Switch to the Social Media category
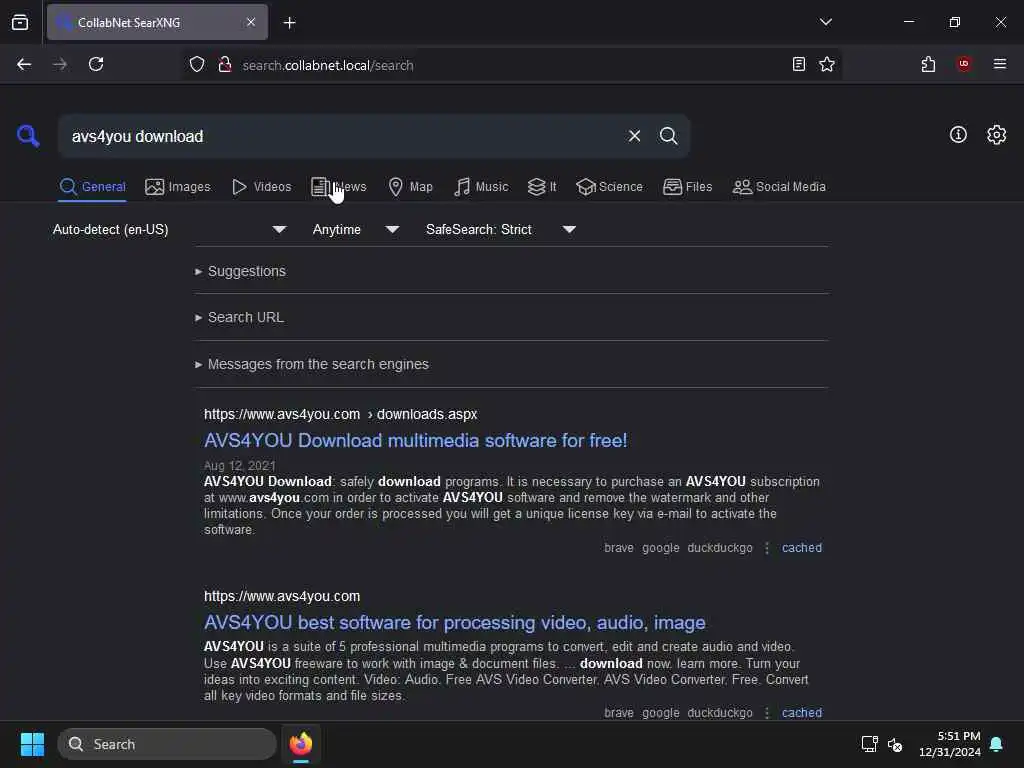This screenshot has height=768, width=1024. click(x=779, y=187)
